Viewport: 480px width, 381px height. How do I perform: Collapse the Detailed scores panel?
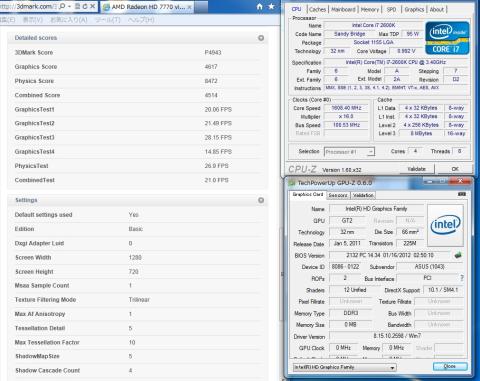click(261, 38)
